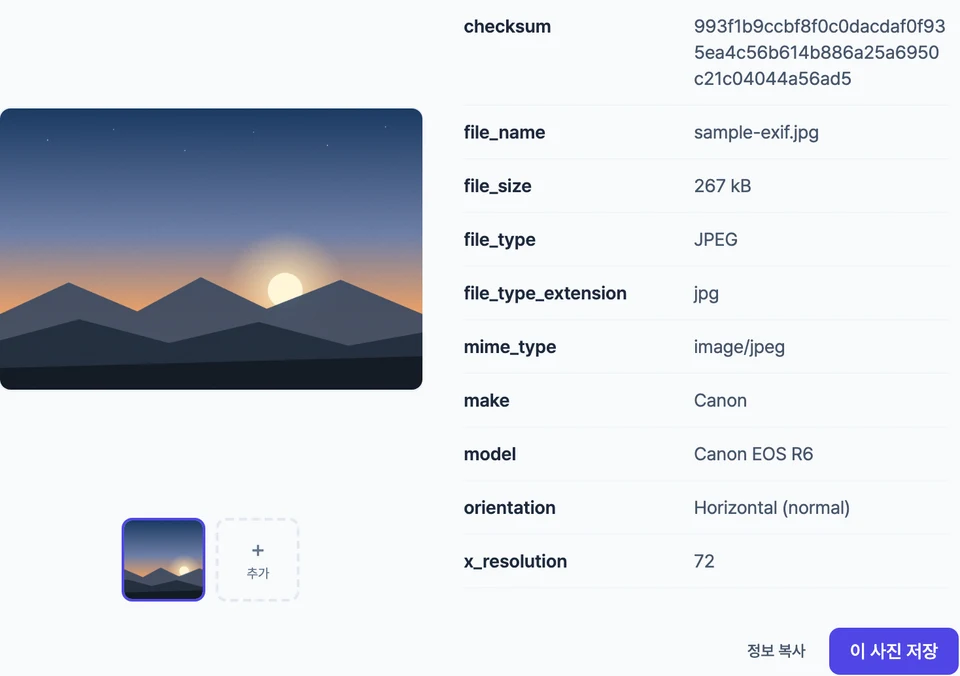
Task: Select the image/jpeg mime type value
Action: (739, 347)
